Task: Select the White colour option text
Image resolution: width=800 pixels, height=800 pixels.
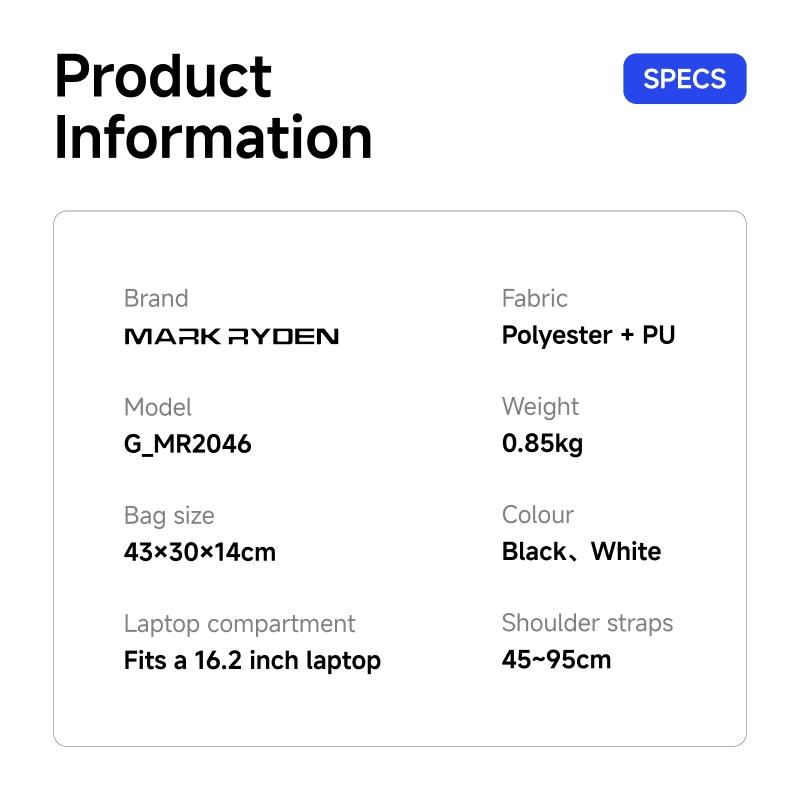Action: coord(626,552)
